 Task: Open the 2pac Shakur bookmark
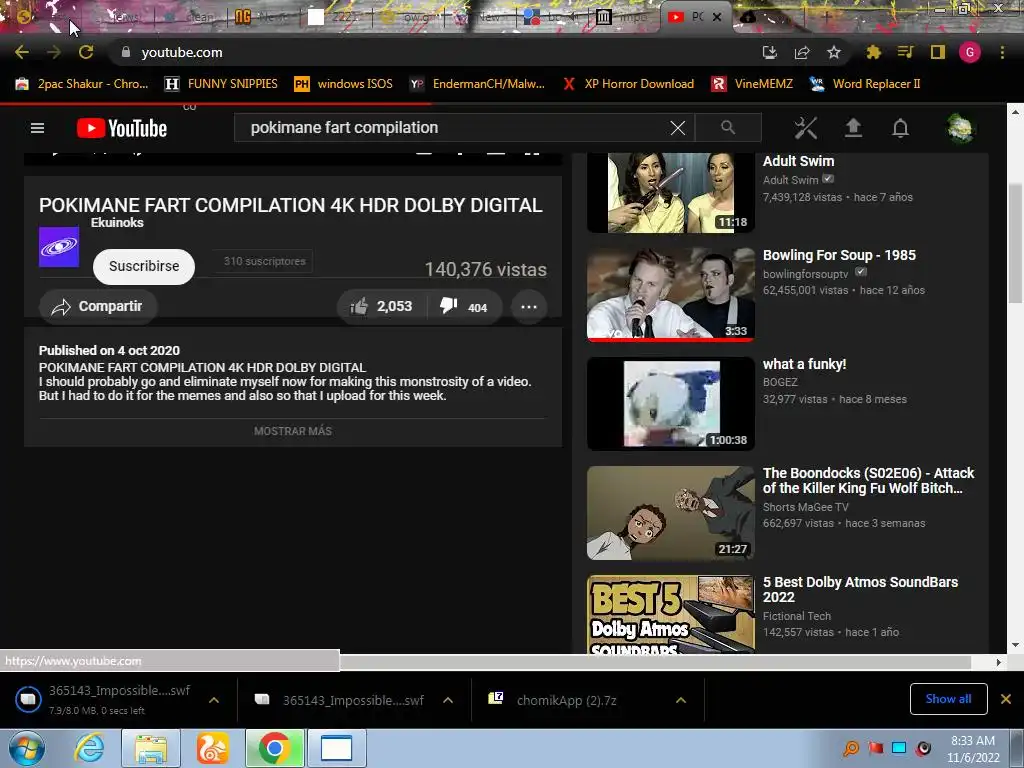click(82, 84)
